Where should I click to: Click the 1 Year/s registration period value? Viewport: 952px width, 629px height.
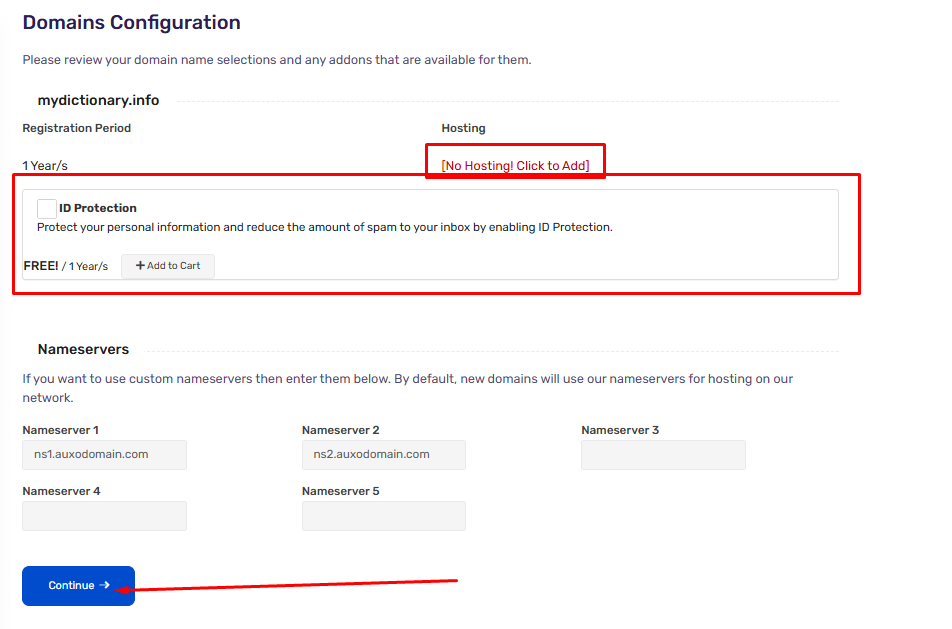(x=45, y=166)
